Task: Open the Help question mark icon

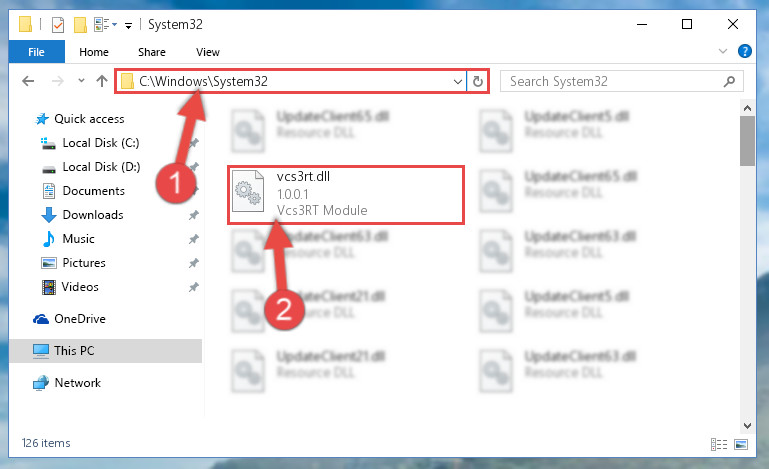Action: 744,51
